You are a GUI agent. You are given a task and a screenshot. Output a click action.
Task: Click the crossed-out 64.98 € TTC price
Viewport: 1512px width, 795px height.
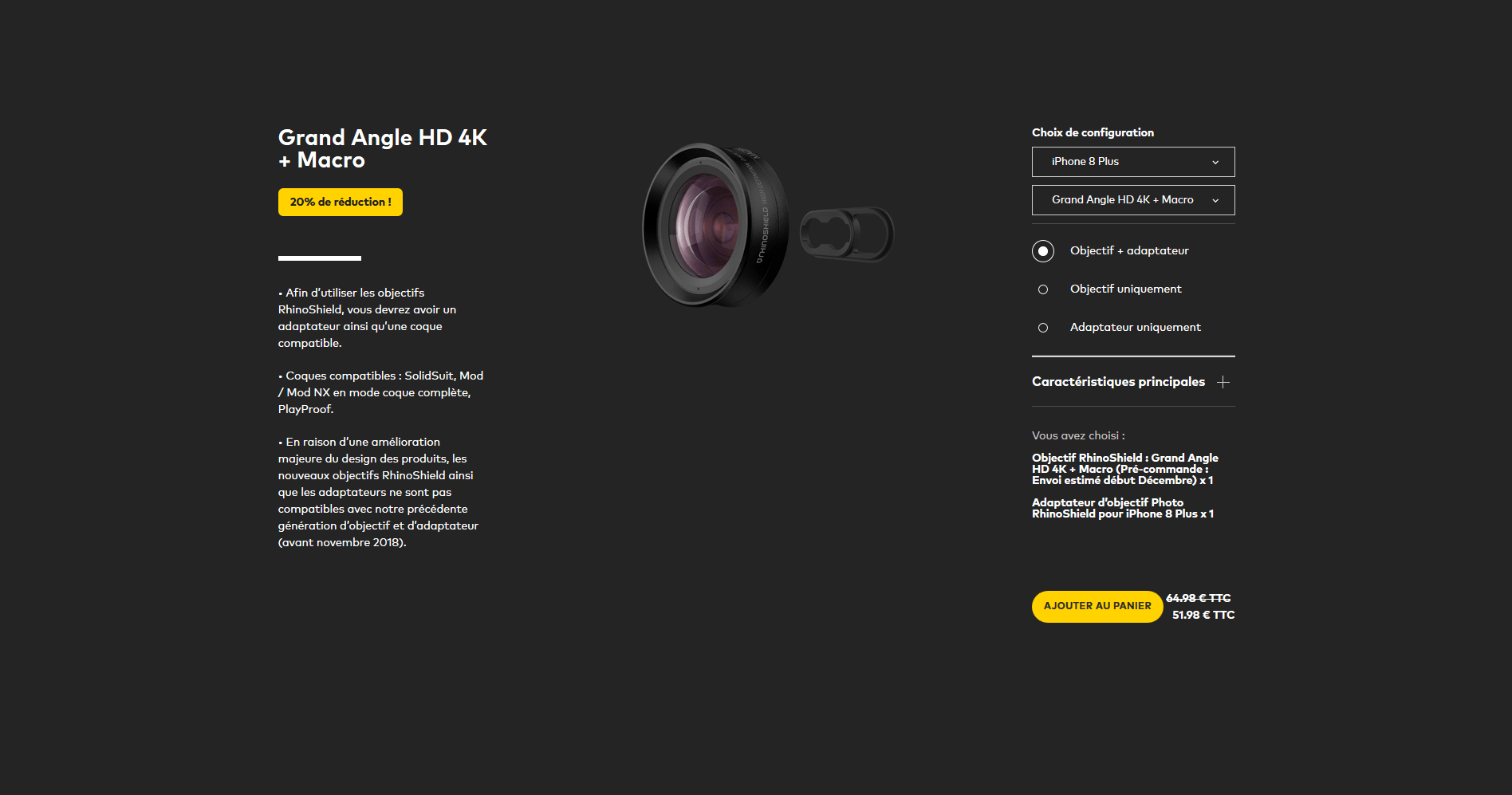(x=1199, y=598)
